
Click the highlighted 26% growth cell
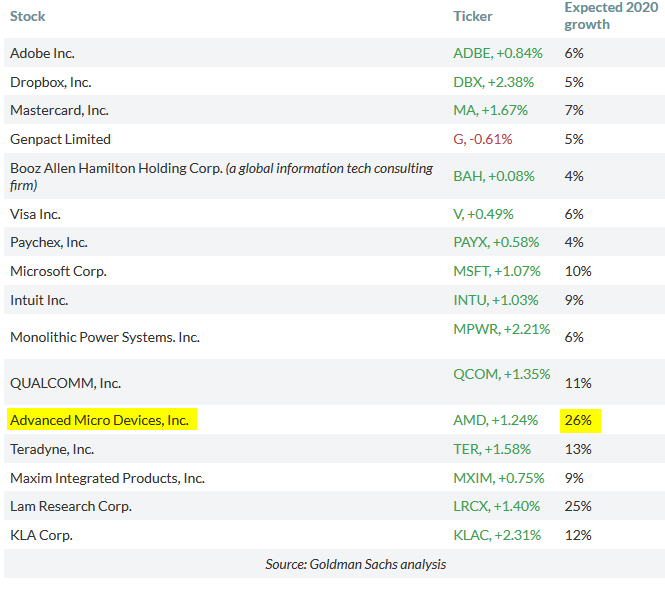pyautogui.click(x=578, y=420)
